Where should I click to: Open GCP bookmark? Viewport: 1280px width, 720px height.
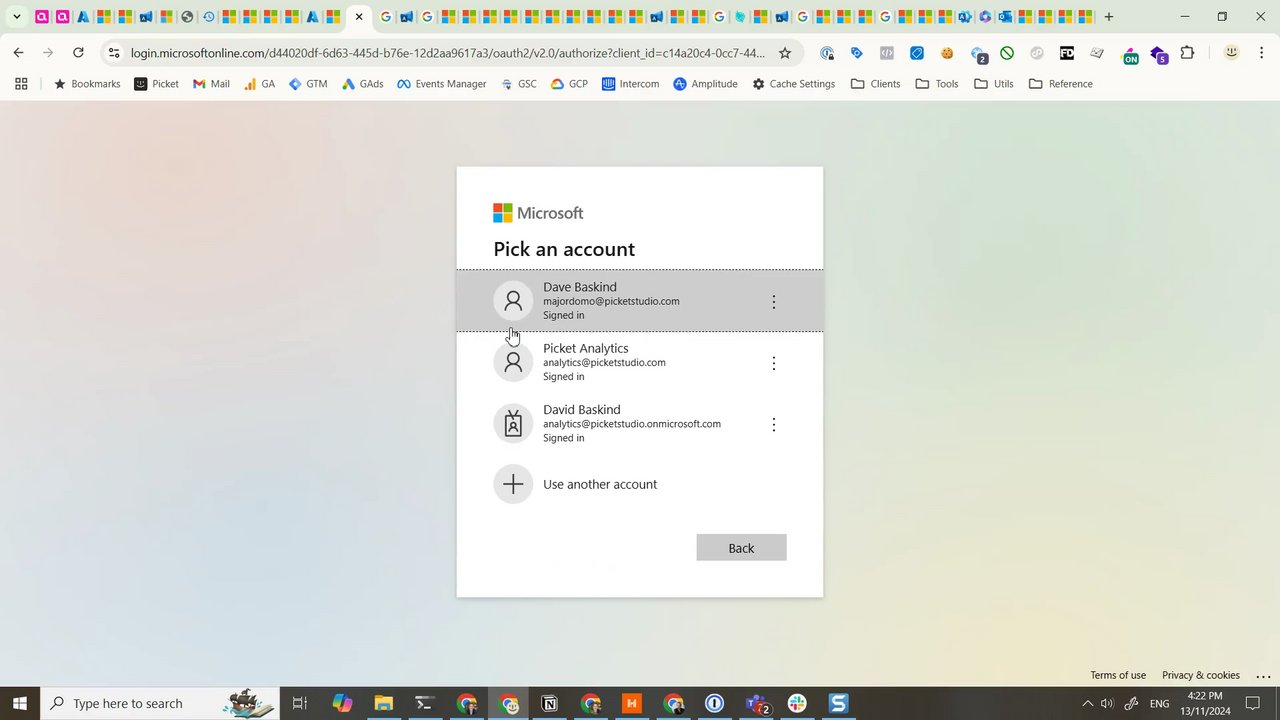click(569, 84)
